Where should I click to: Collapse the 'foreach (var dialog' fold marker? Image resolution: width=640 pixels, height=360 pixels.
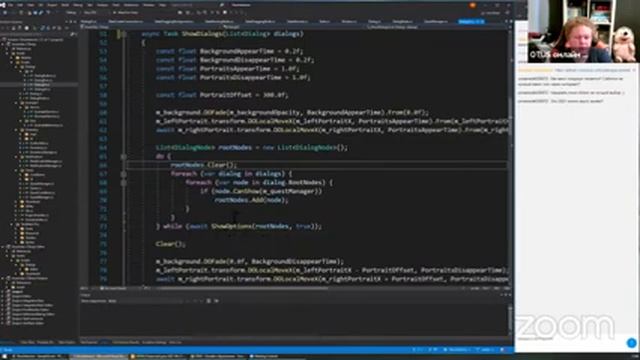124,174
